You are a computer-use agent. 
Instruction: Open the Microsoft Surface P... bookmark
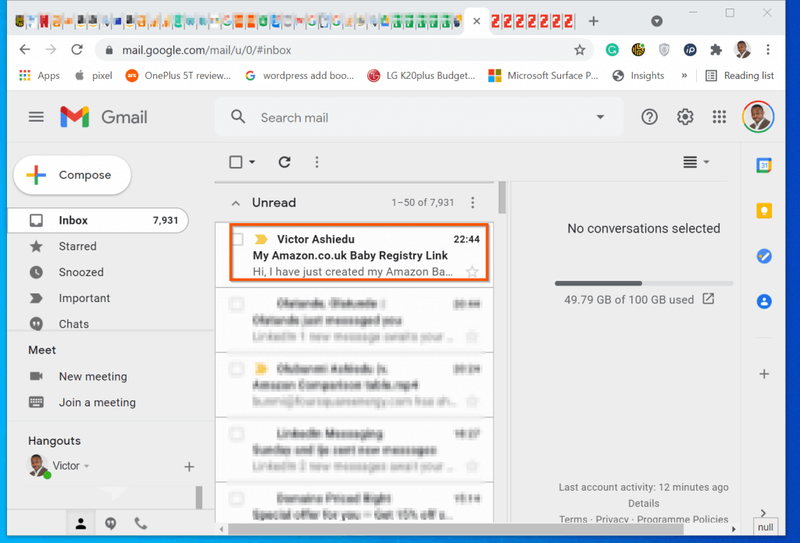click(x=543, y=76)
